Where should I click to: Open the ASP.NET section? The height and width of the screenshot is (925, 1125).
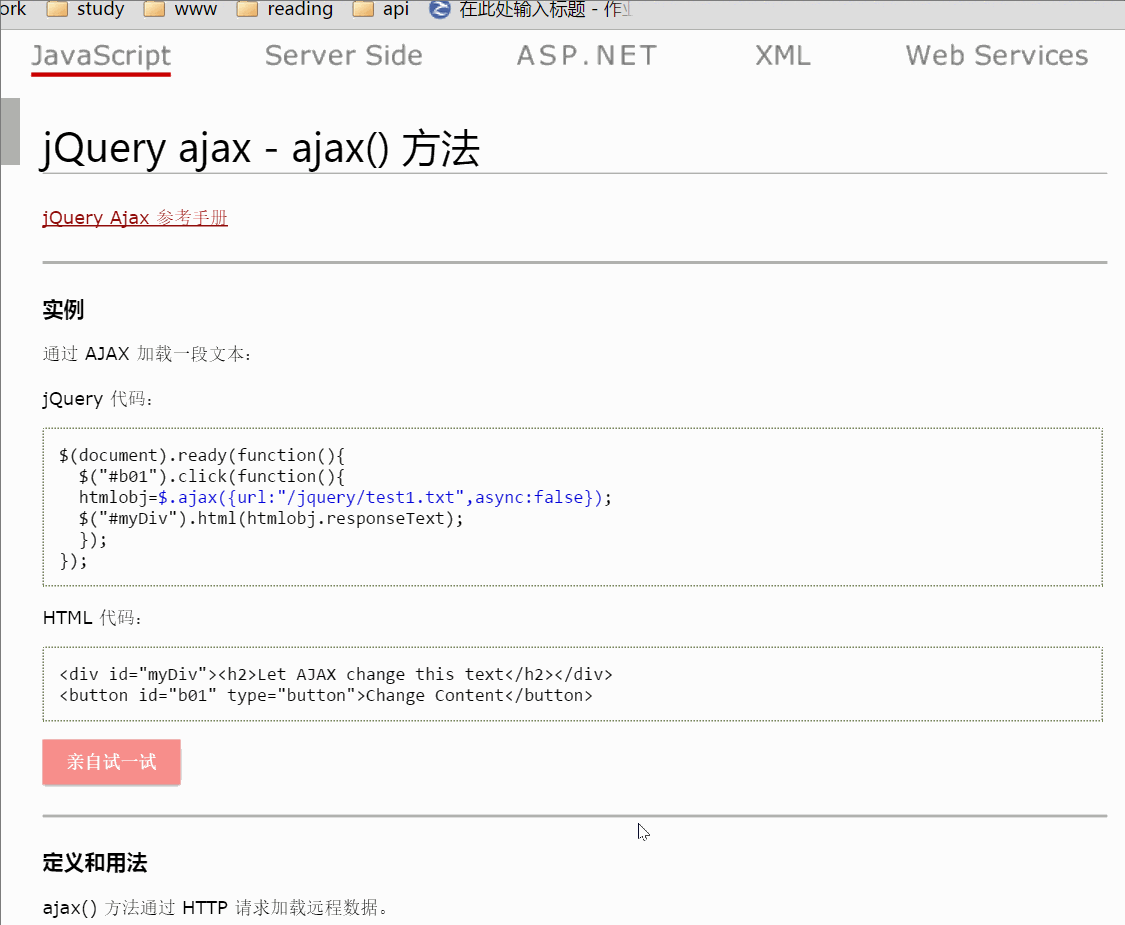(x=586, y=56)
